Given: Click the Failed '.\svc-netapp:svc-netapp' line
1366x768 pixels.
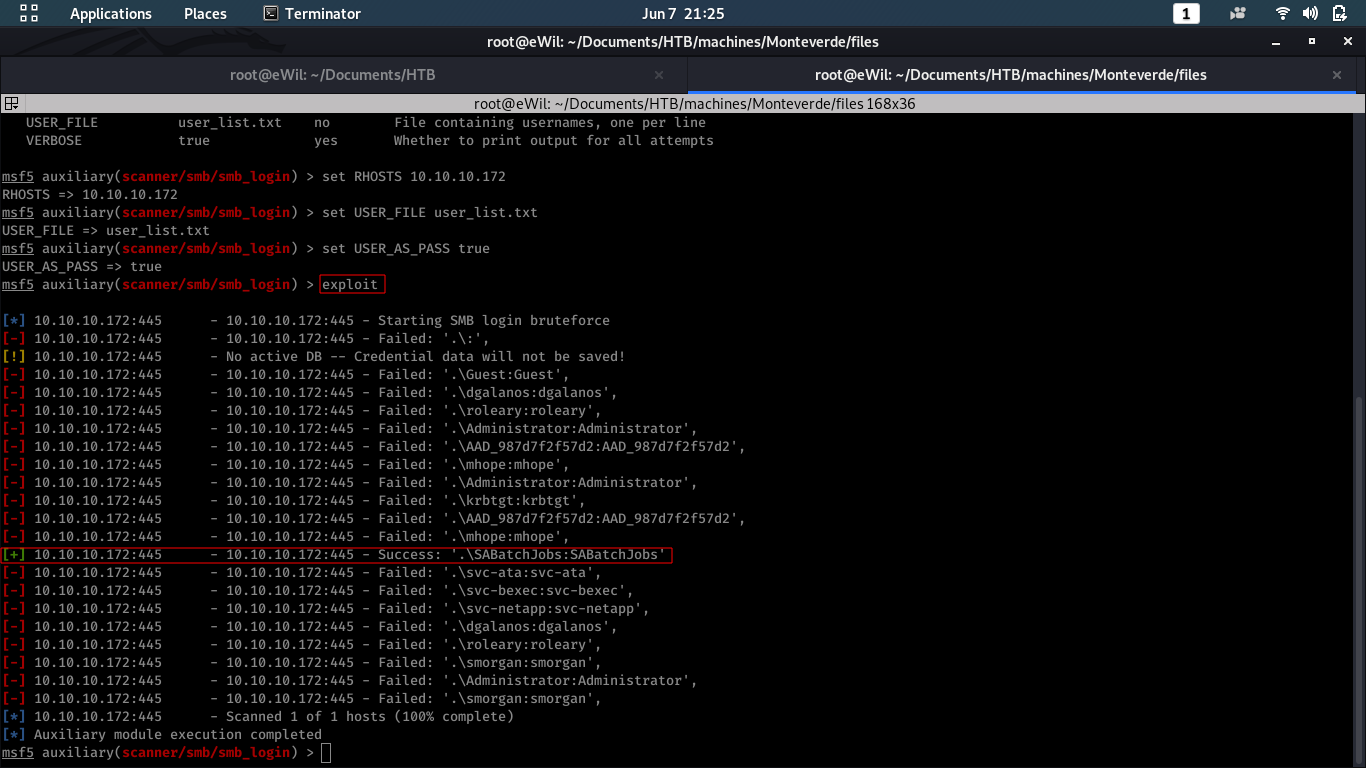Looking at the screenshot, I should [326, 609].
